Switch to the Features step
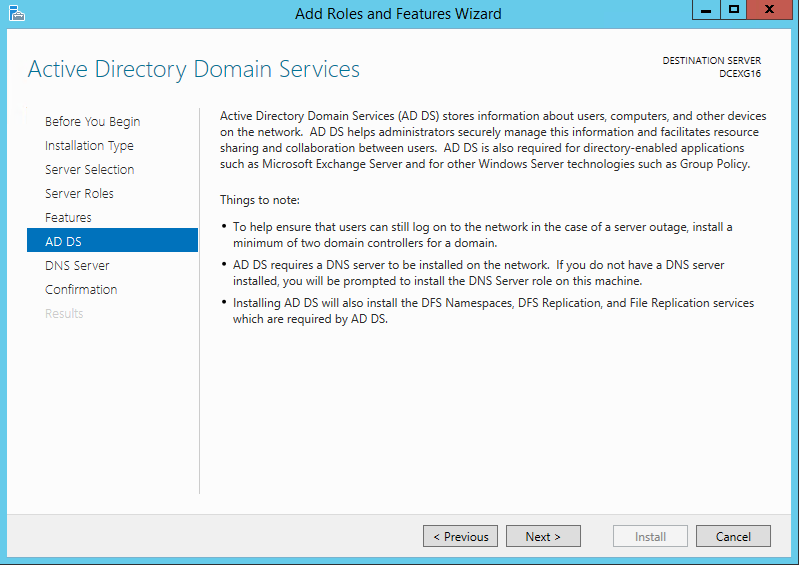The image size is (799, 565). click(68, 218)
